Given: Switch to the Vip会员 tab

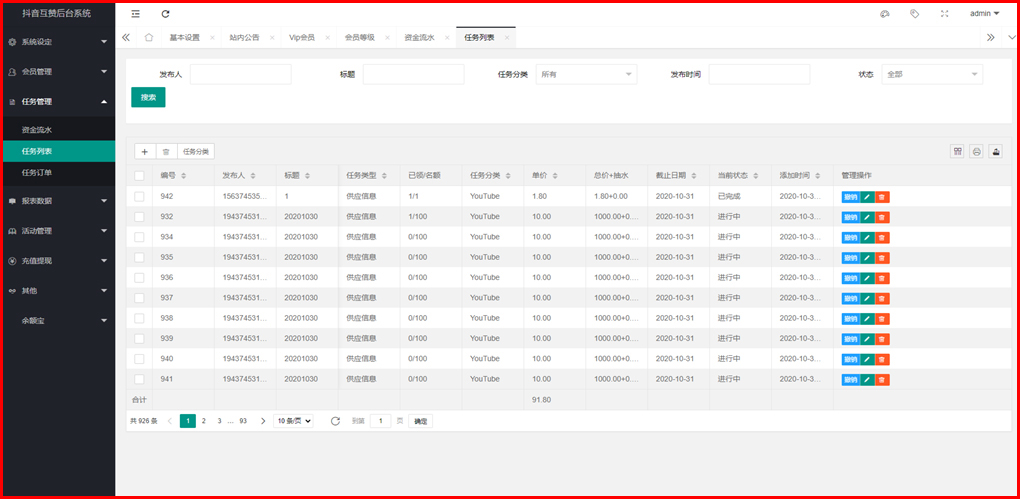Looking at the screenshot, I should tap(301, 38).
